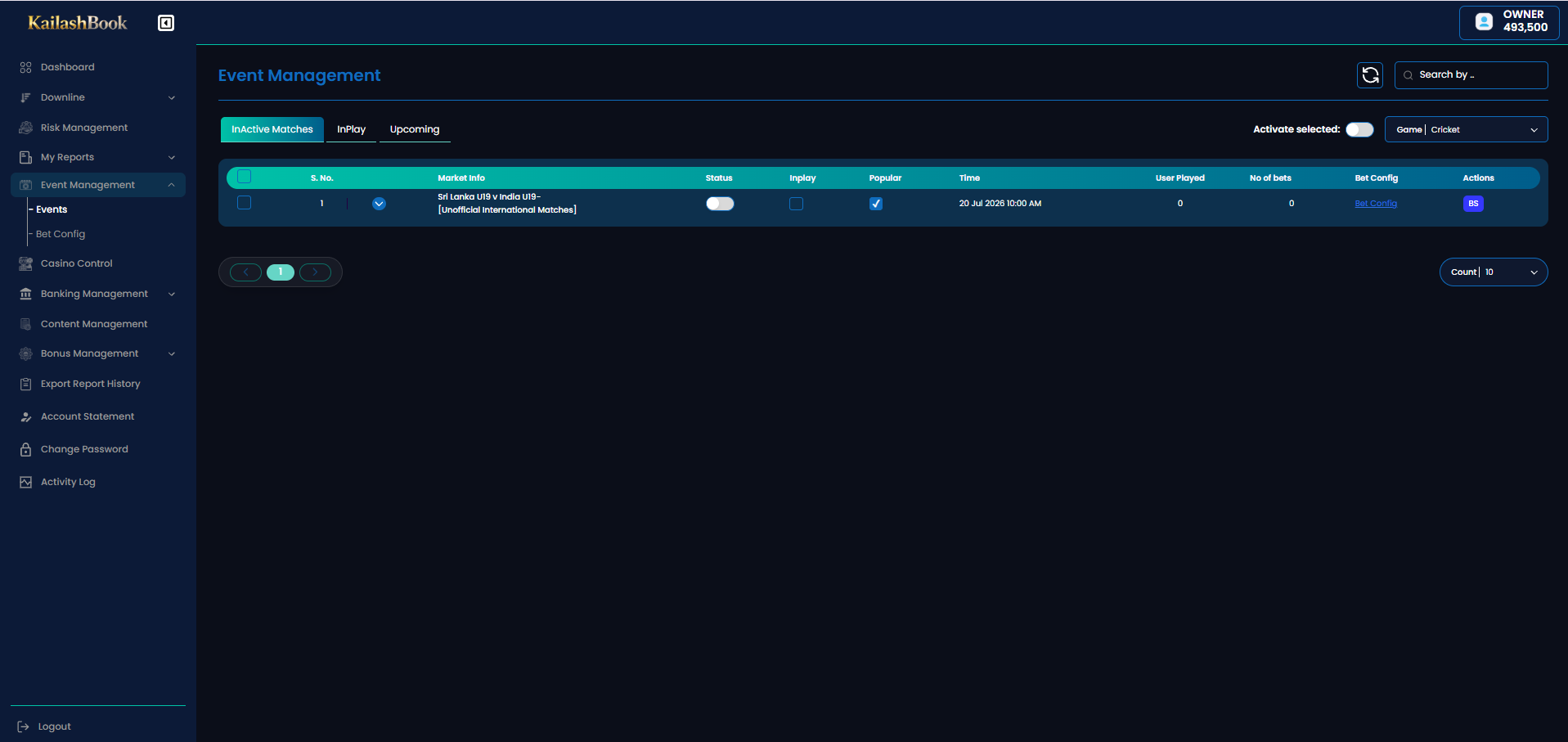
Task: Refresh the events list
Action: 1370,75
